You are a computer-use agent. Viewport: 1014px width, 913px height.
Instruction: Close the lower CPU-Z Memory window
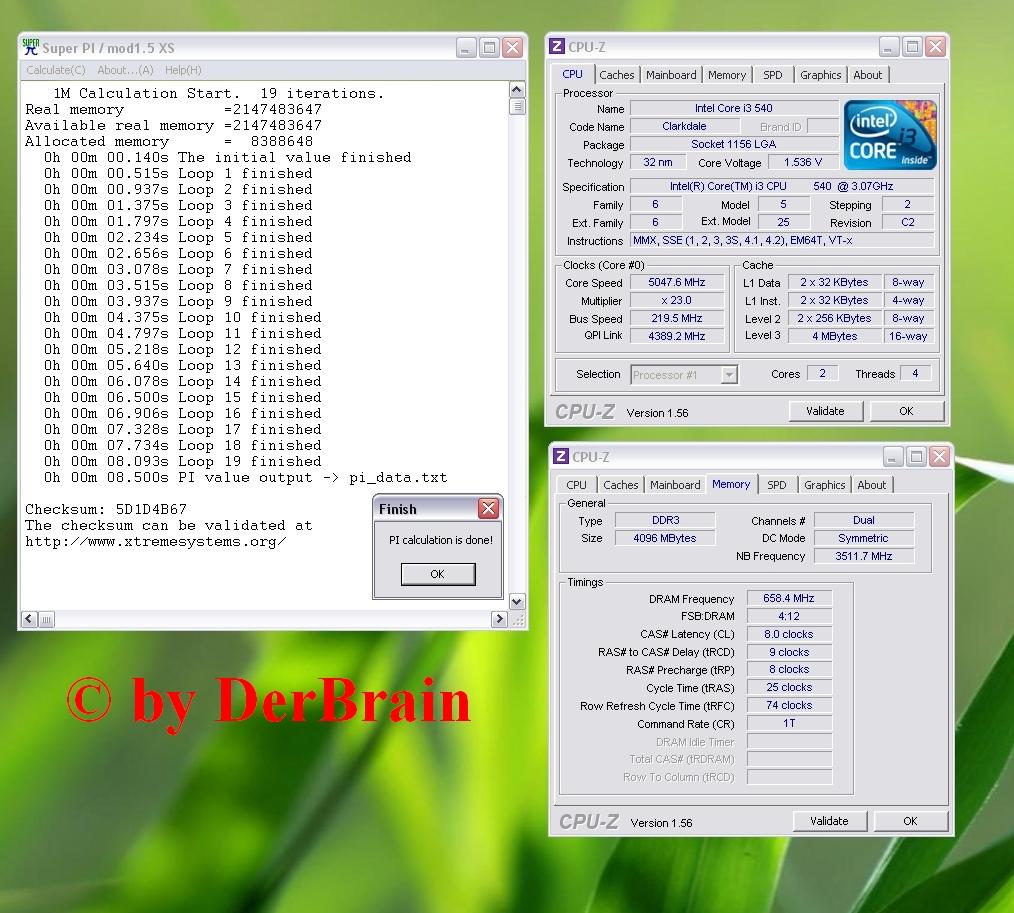pos(939,457)
